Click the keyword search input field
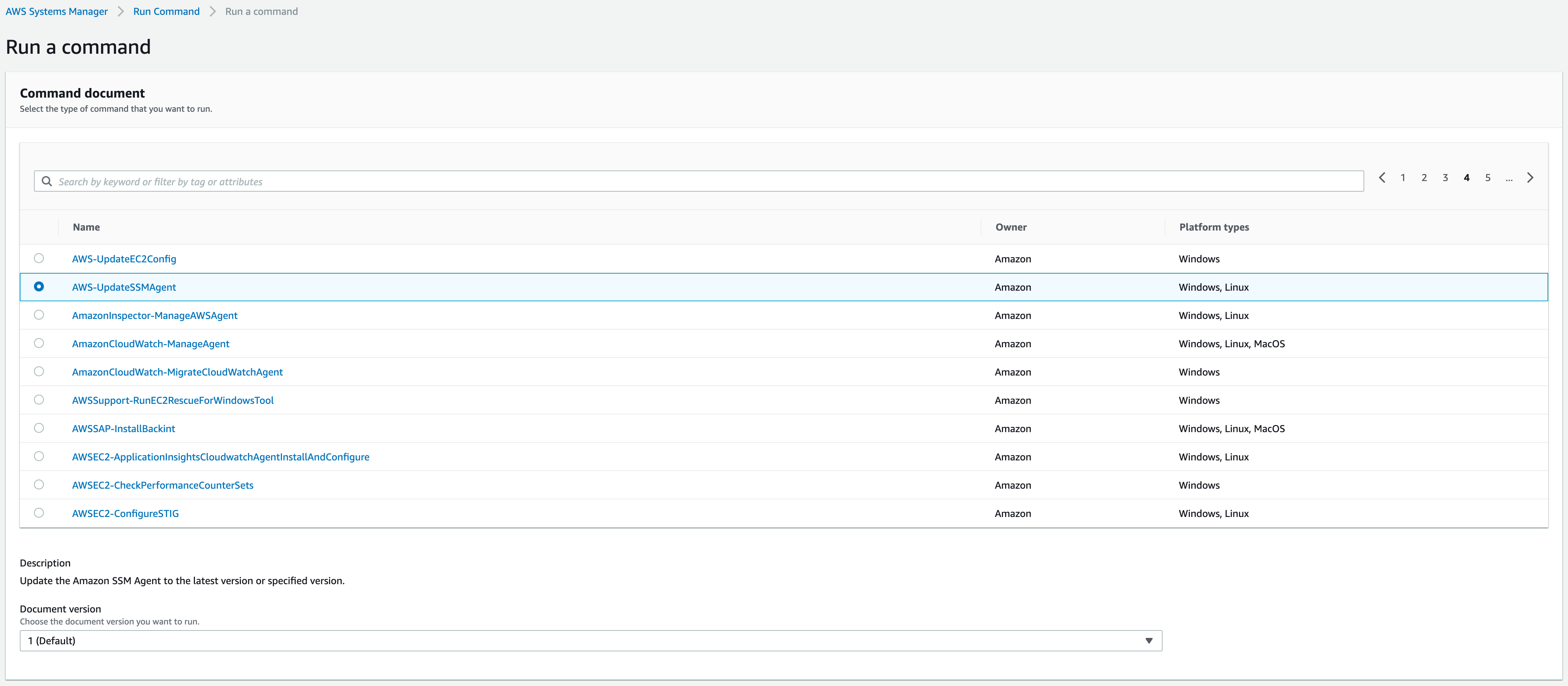 coord(365,181)
